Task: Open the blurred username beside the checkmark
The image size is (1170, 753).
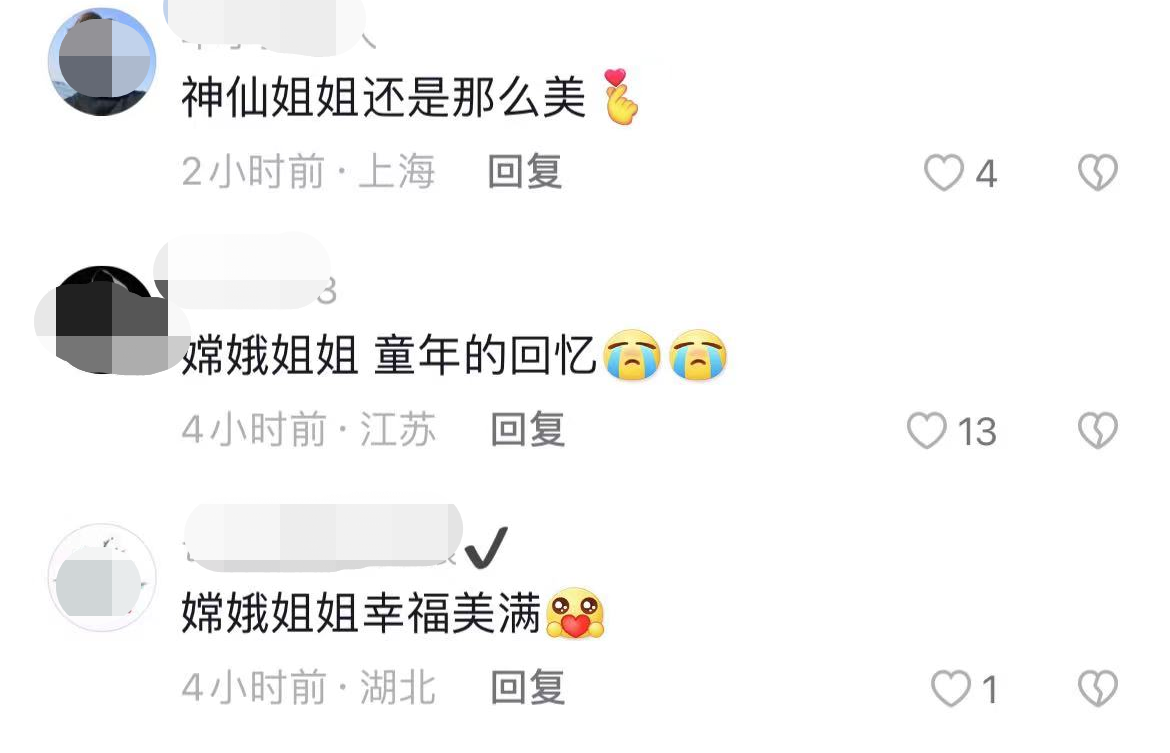Action: 322,534
